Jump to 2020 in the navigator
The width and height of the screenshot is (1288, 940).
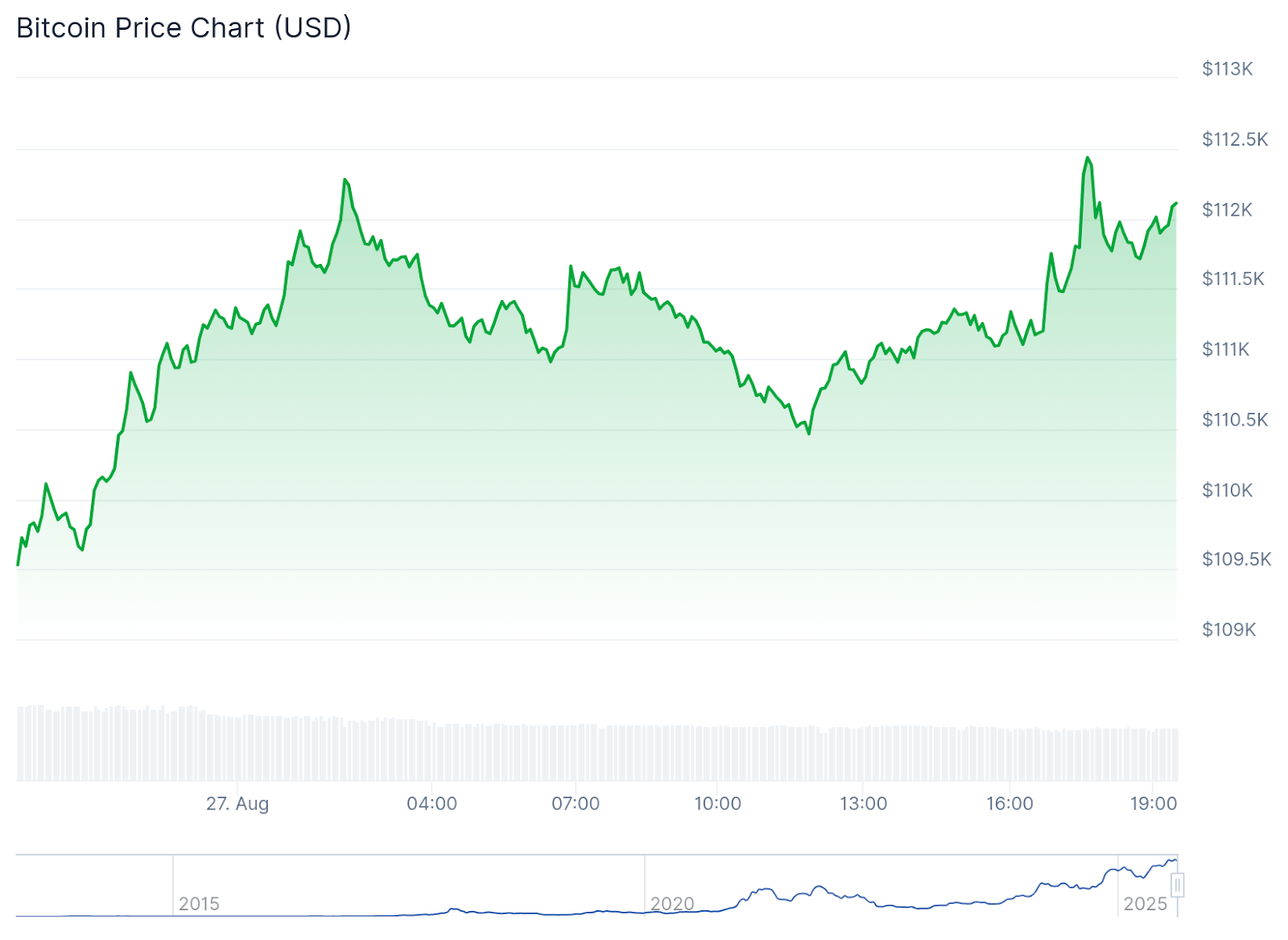pyautogui.click(x=671, y=904)
